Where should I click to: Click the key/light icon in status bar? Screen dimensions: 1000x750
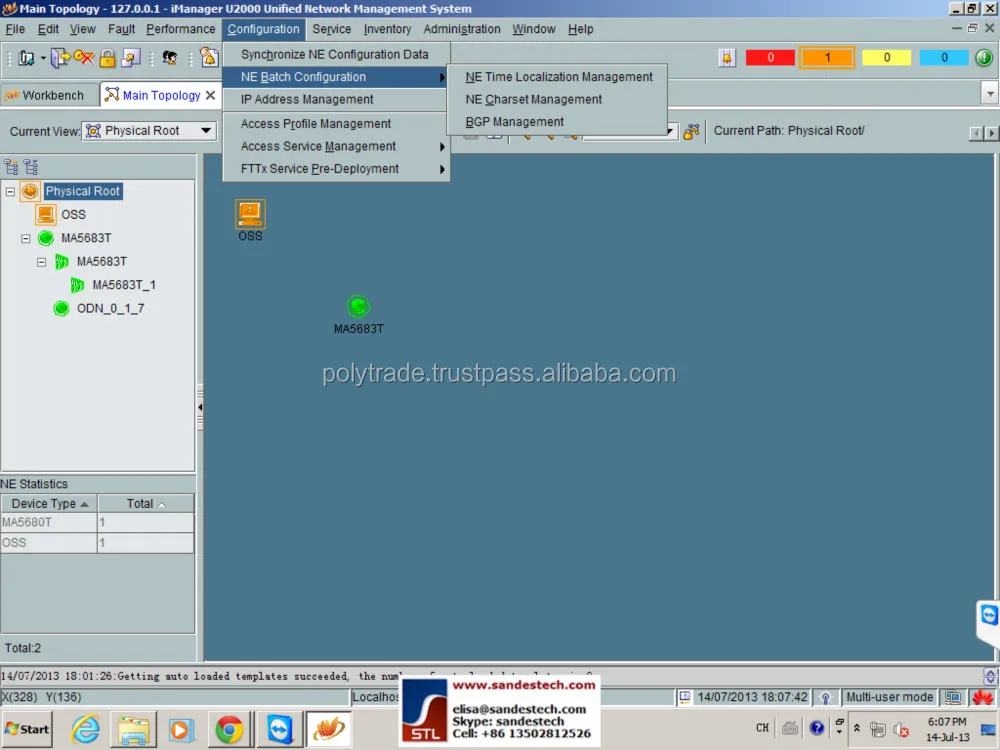point(825,698)
